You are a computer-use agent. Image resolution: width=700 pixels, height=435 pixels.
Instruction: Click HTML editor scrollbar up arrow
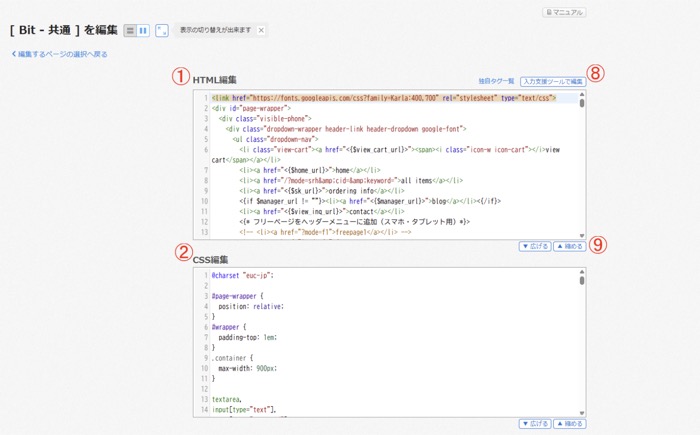[x=582, y=94]
